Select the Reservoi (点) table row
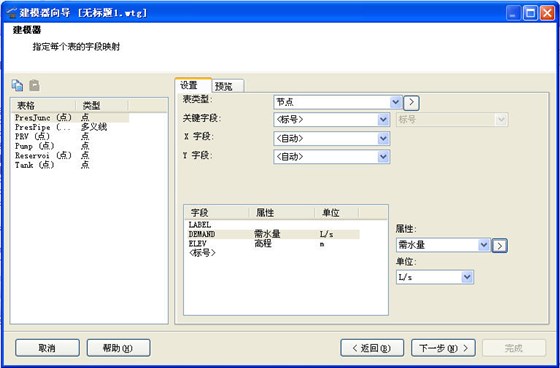 70,155
